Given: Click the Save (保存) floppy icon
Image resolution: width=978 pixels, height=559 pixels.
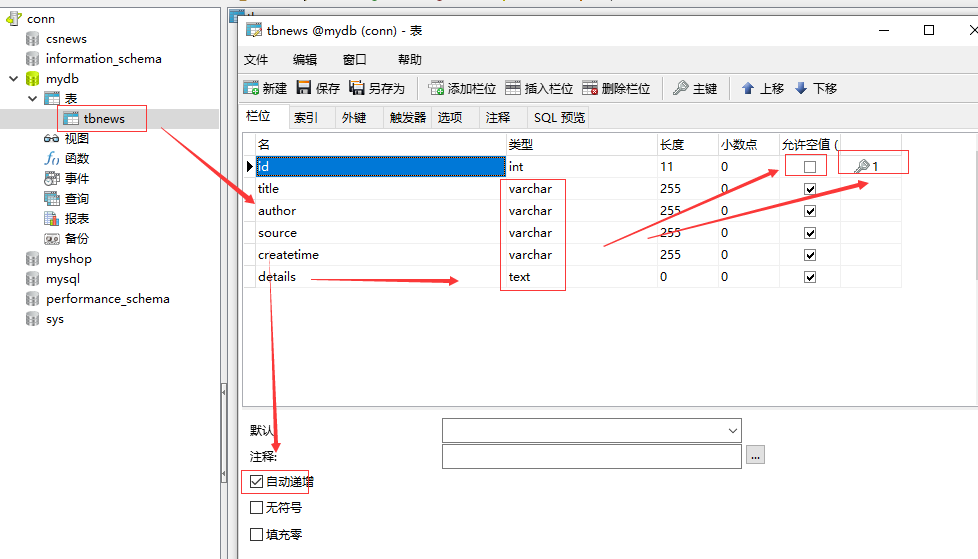Looking at the screenshot, I should click(x=304, y=88).
